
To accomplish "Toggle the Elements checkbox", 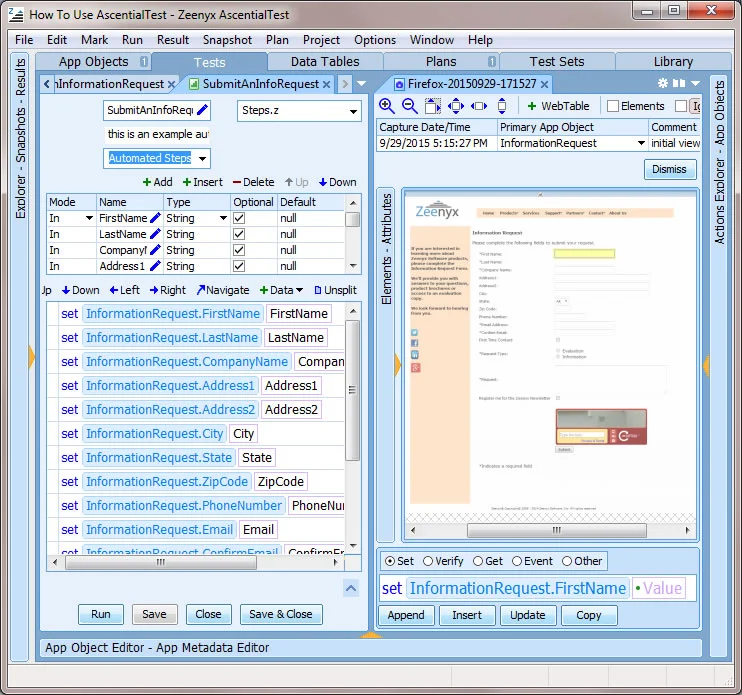I will point(613,106).
